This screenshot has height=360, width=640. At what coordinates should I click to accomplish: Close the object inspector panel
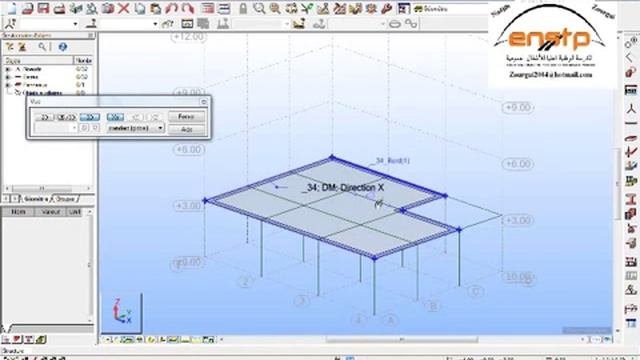point(91,36)
